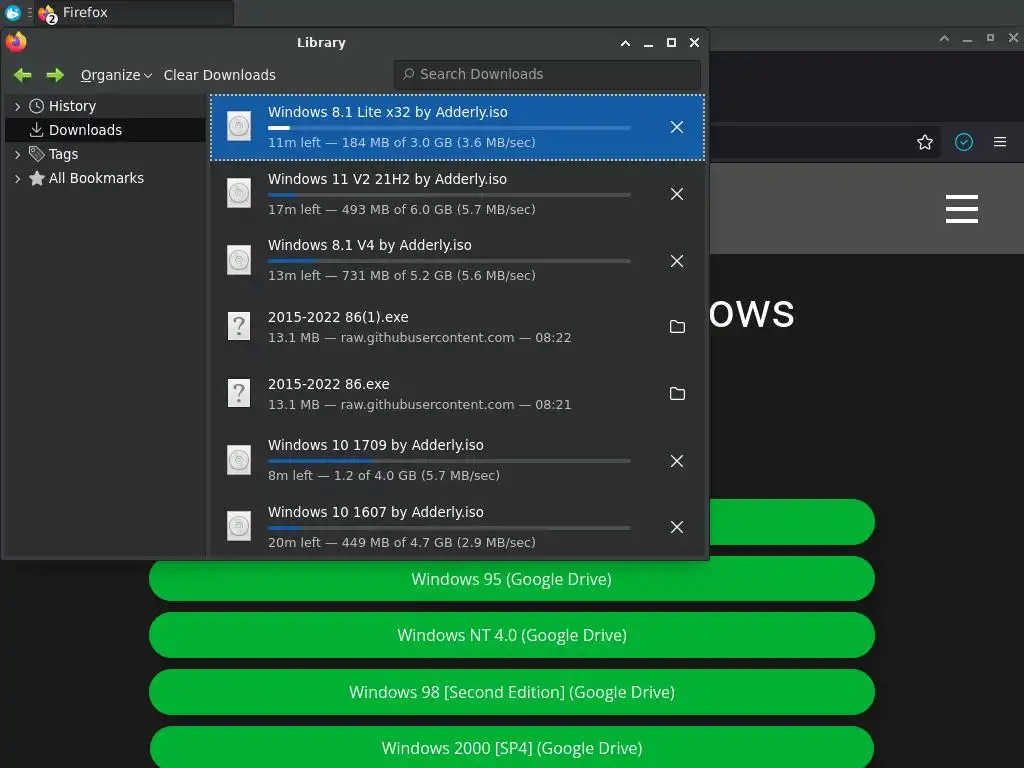
Task: Expand the Tags tree node
Action: click(x=18, y=154)
